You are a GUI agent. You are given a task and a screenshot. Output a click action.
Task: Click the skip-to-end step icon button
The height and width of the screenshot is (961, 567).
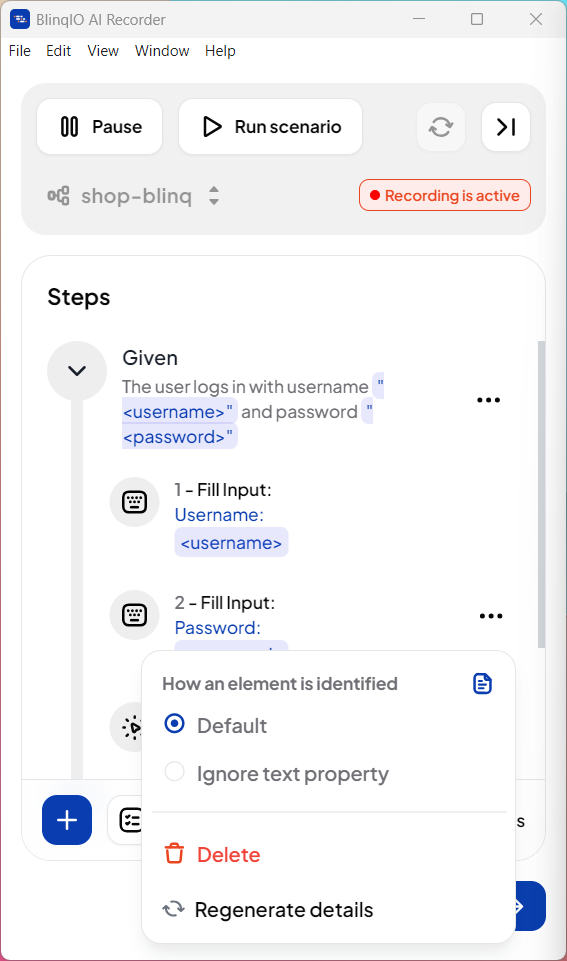pos(506,127)
